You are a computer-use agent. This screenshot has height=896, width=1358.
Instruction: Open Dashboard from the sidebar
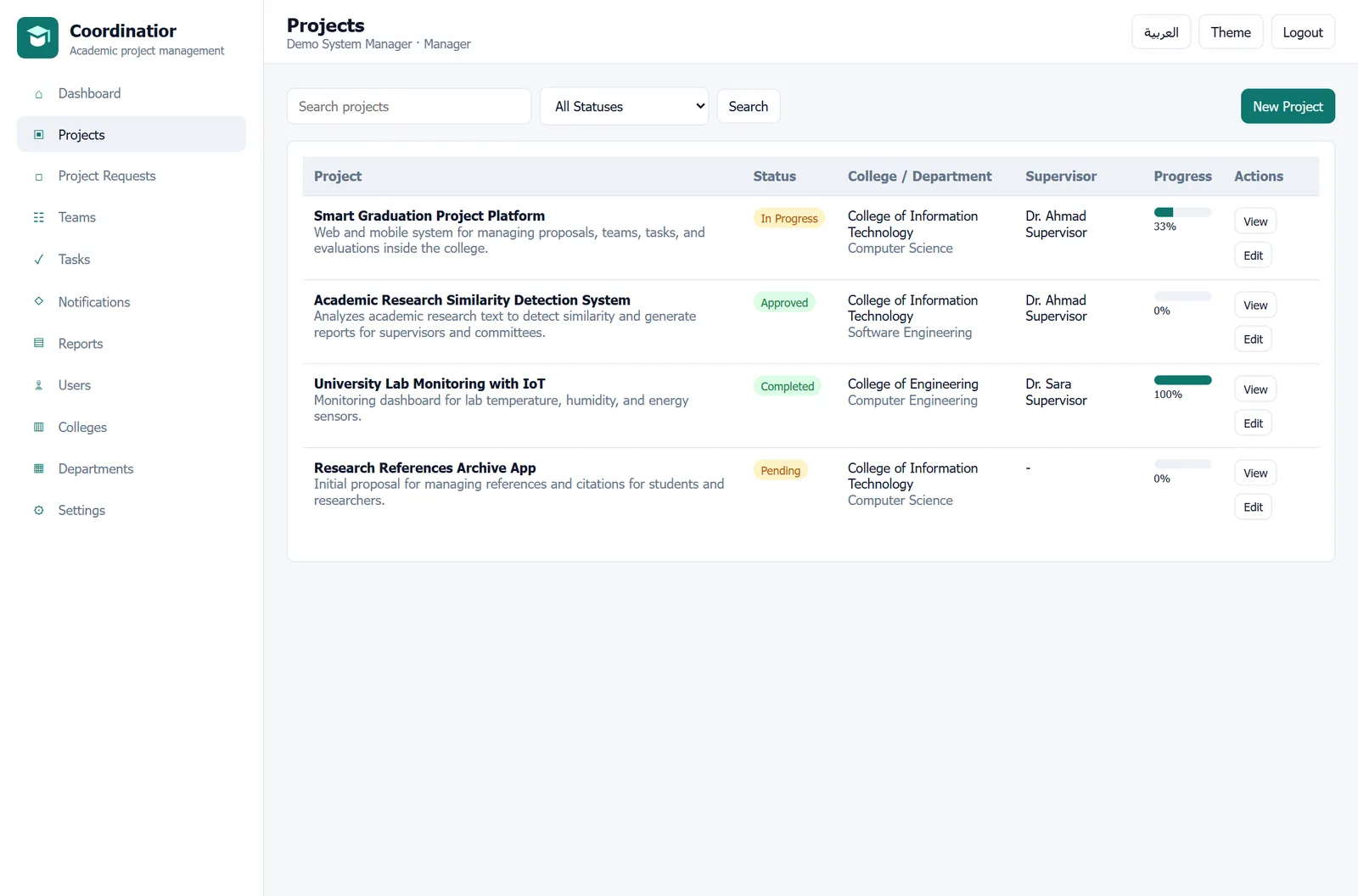[x=132, y=93]
